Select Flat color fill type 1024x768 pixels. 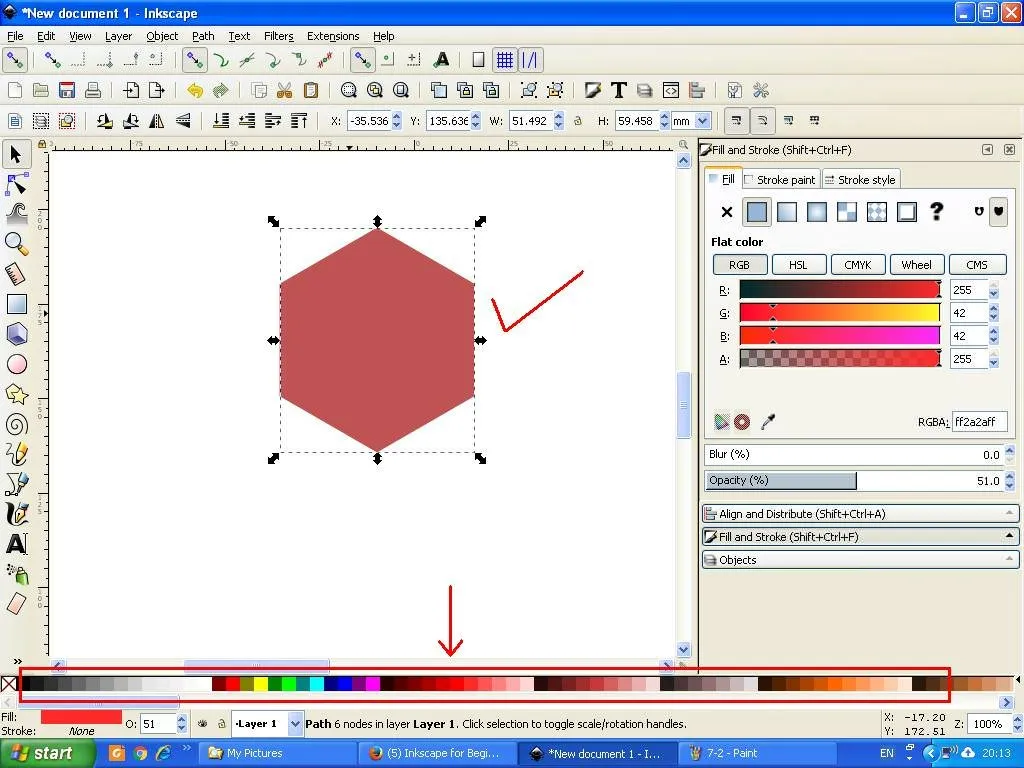pyautogui.click(x=756, y=212)
